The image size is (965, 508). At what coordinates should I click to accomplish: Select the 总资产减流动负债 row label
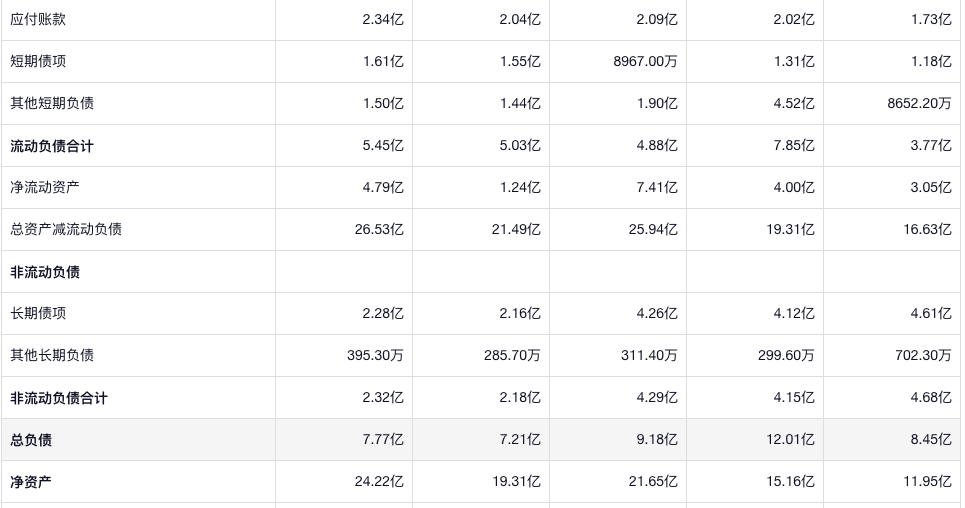click(x=66, y=229)
